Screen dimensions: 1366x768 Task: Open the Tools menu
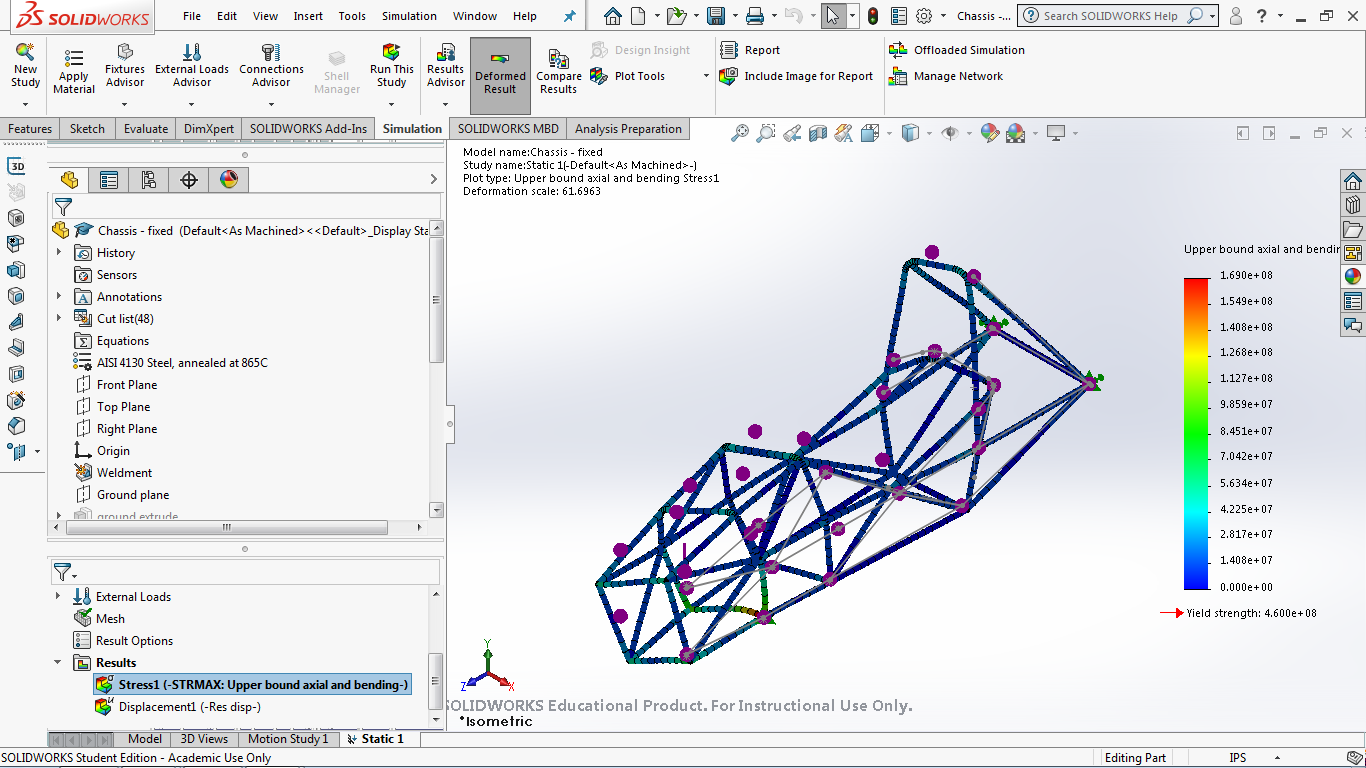pos(352,16)
